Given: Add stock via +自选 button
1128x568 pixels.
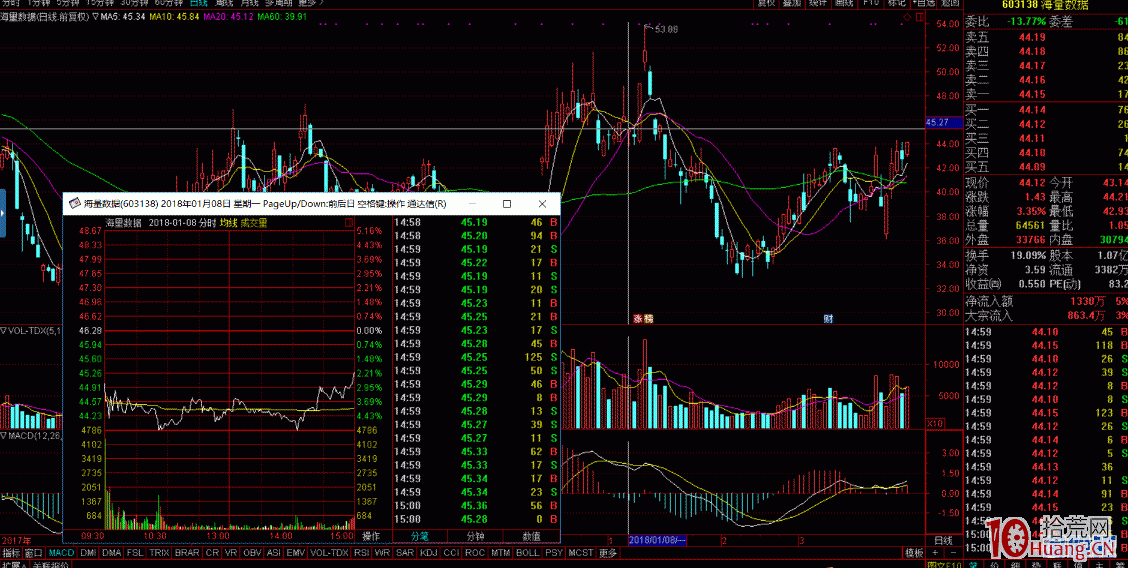Looking at the screenshot, I should point(923,4).
